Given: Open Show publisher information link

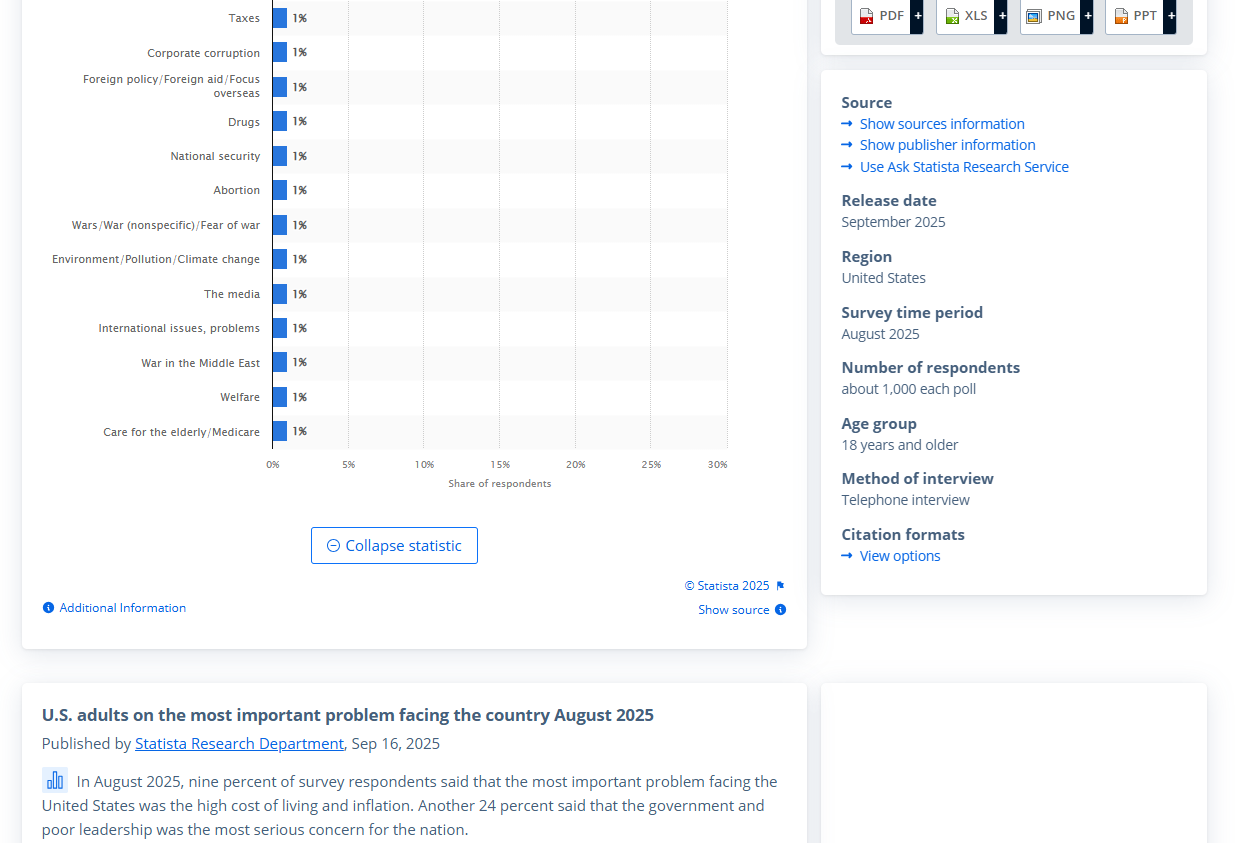Looking at the screenshot, I should pyautogui.click(x=947, y=145).
